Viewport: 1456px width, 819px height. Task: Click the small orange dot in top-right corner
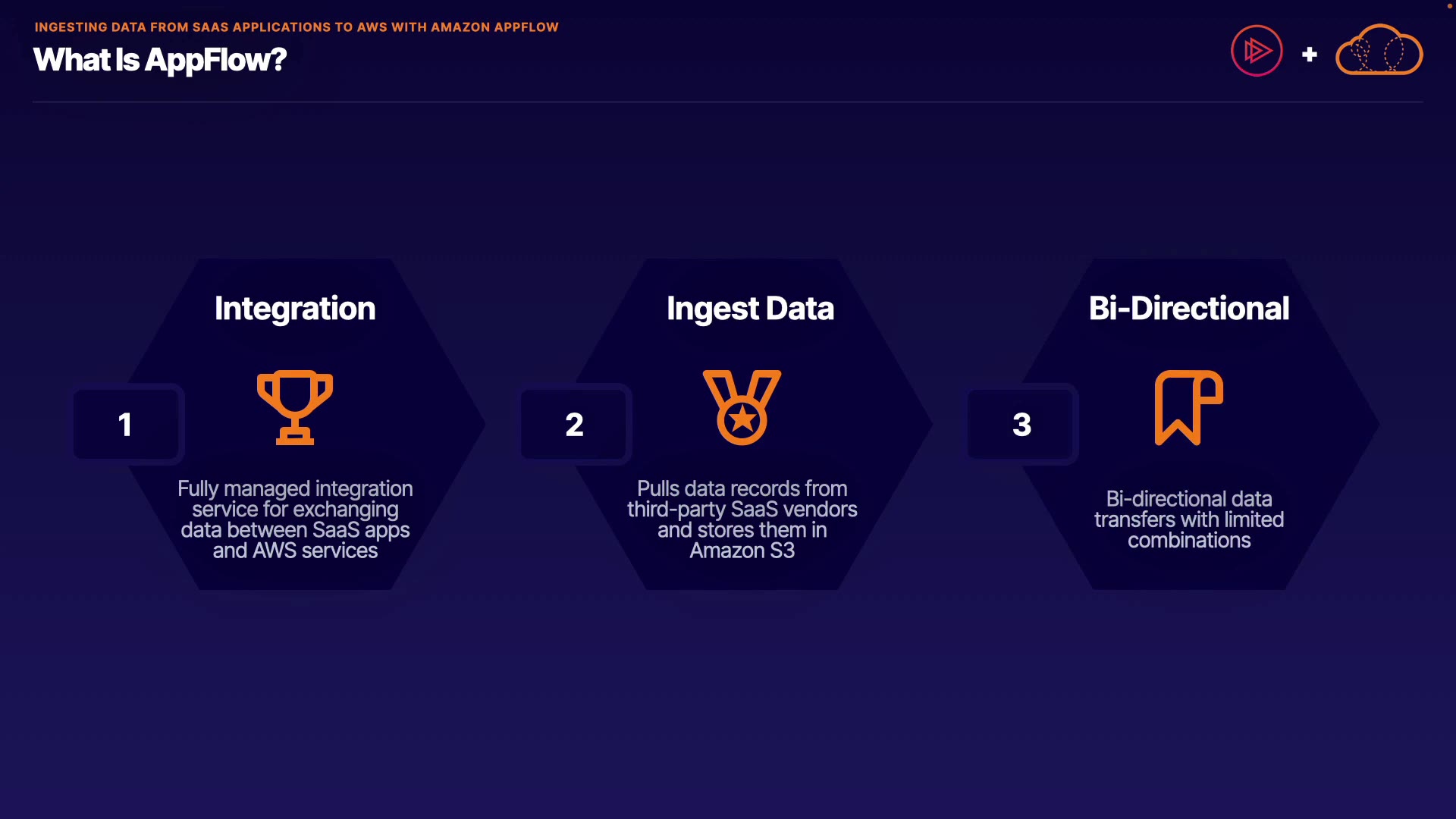(1449, 6)
